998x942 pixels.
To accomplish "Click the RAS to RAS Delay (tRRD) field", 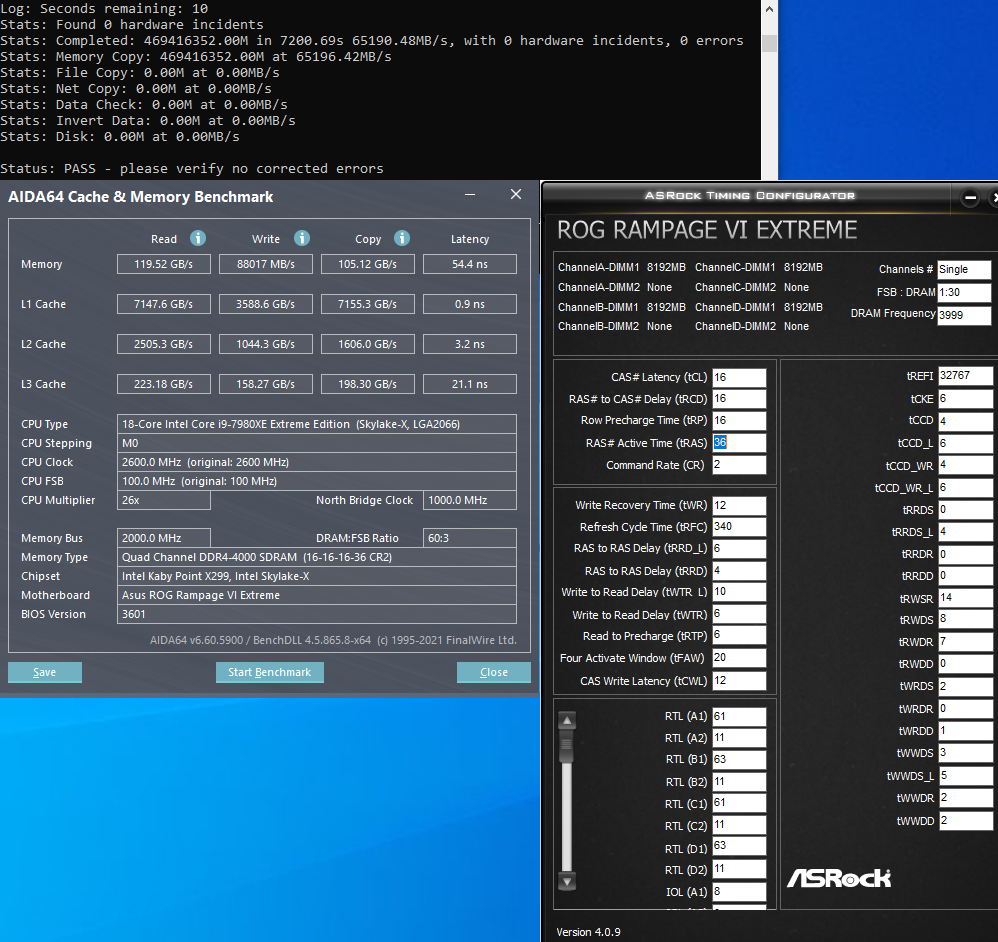I will 739,571.
